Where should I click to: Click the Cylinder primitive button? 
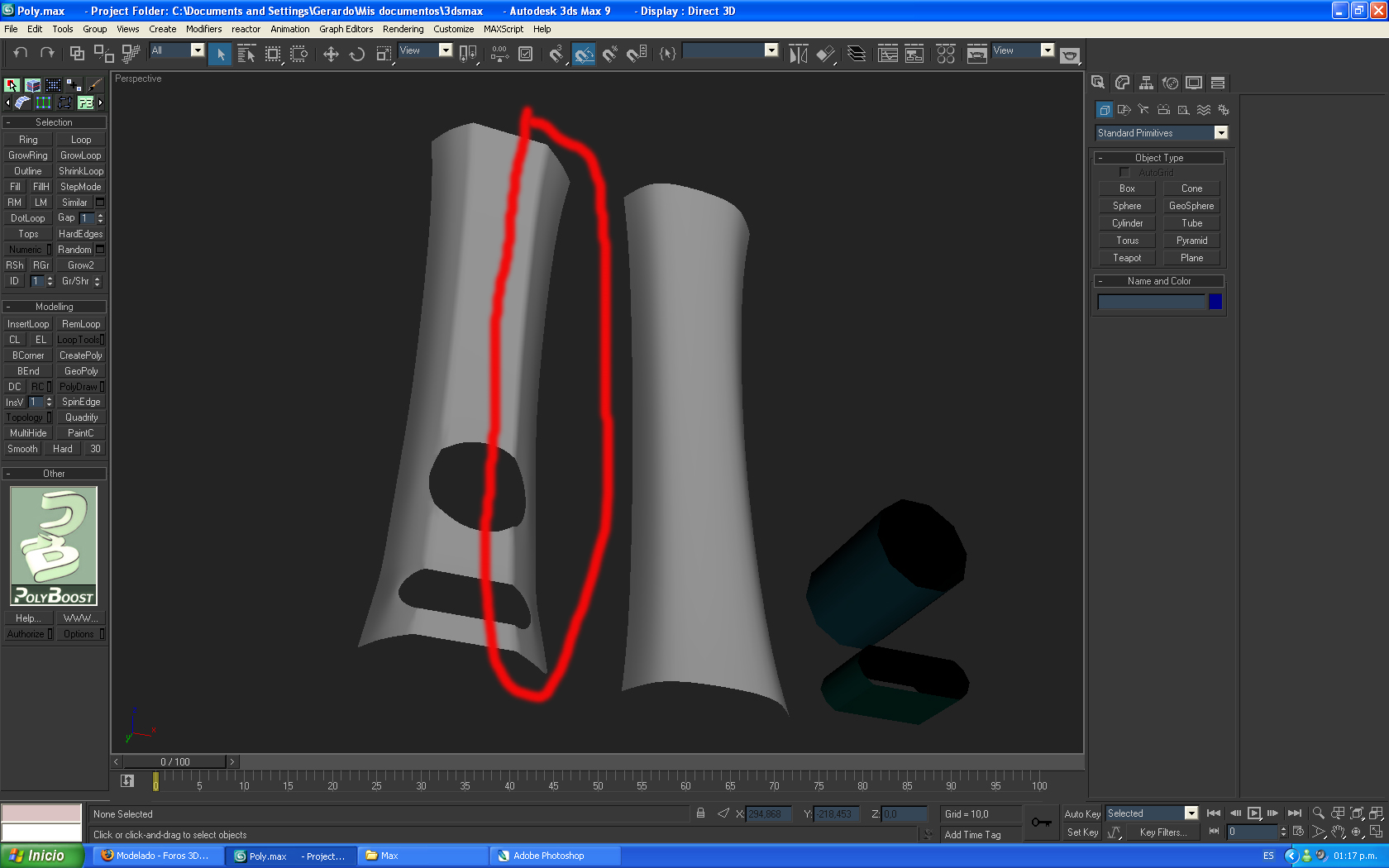pyautogui.click(x=1127, y=223)
